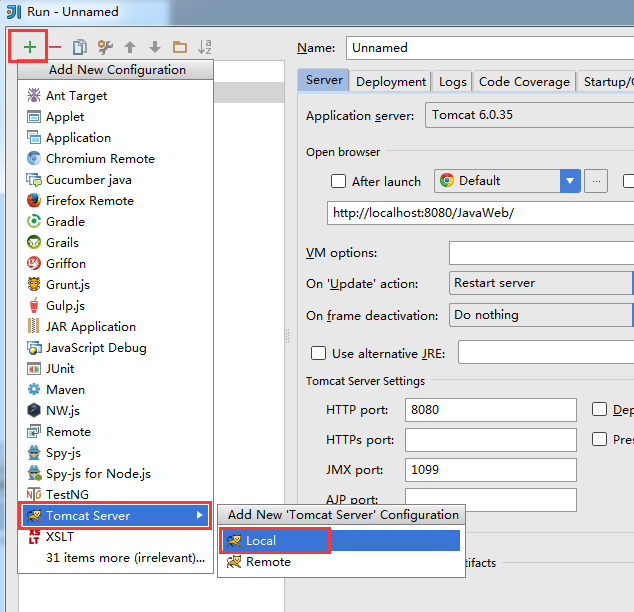Viewport: 634px width, 612px height.
Task: Enable the After launch checkbox
Action: 339,182
